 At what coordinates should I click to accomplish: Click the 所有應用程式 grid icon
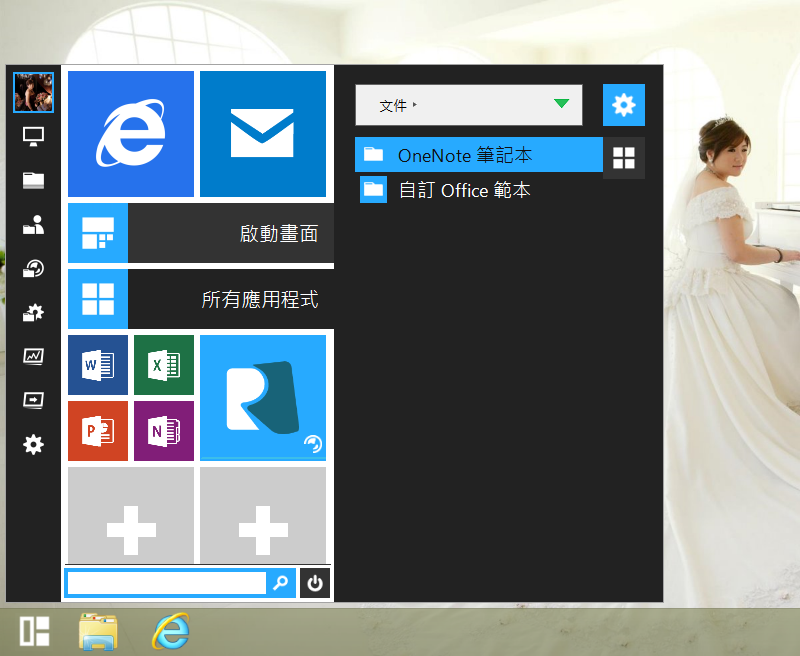tap(98, 299)
